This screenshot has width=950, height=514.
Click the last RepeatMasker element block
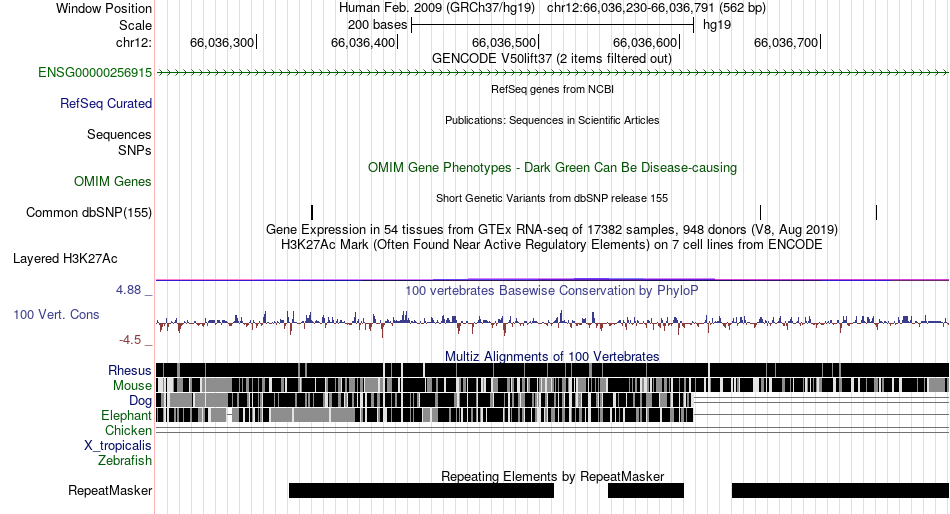pos(840,490)
